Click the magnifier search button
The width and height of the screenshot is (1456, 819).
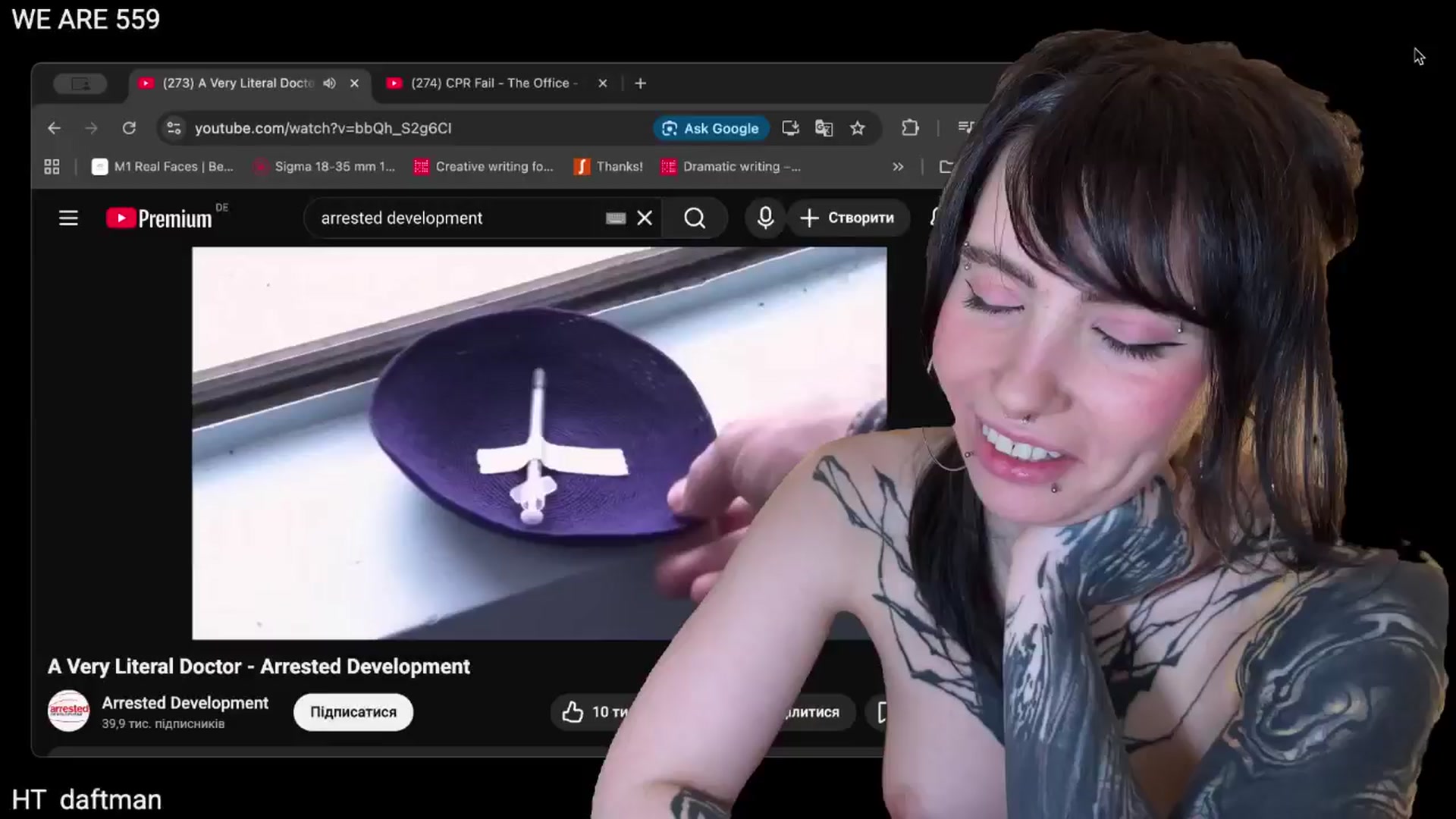[695, 218]
